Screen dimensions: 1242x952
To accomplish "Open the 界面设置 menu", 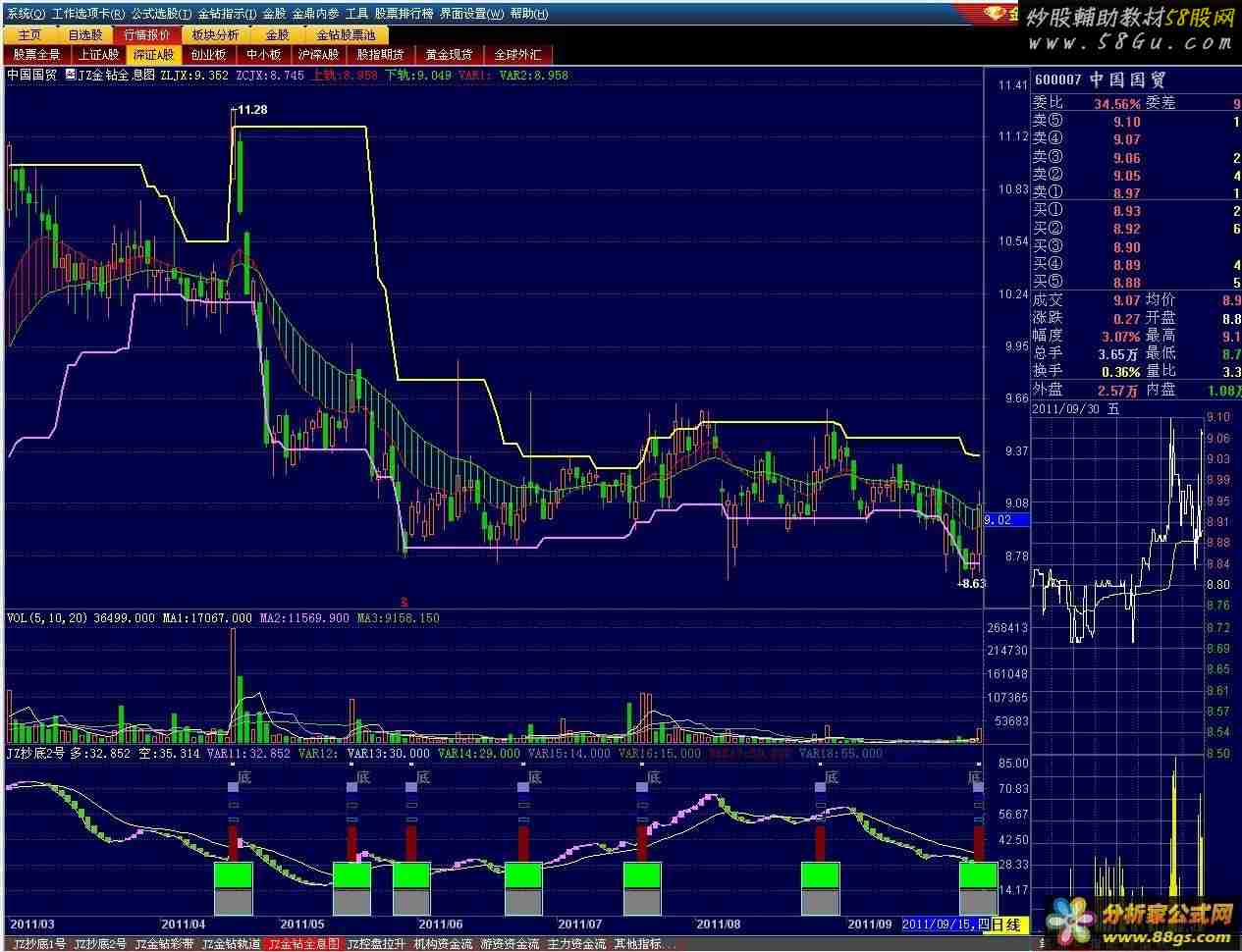I will (471, 14).
